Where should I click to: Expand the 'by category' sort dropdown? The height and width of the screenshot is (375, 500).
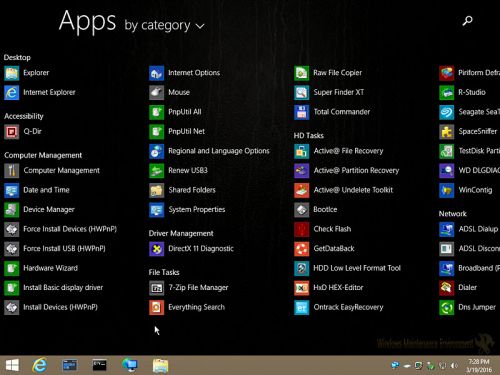[164, 26]
